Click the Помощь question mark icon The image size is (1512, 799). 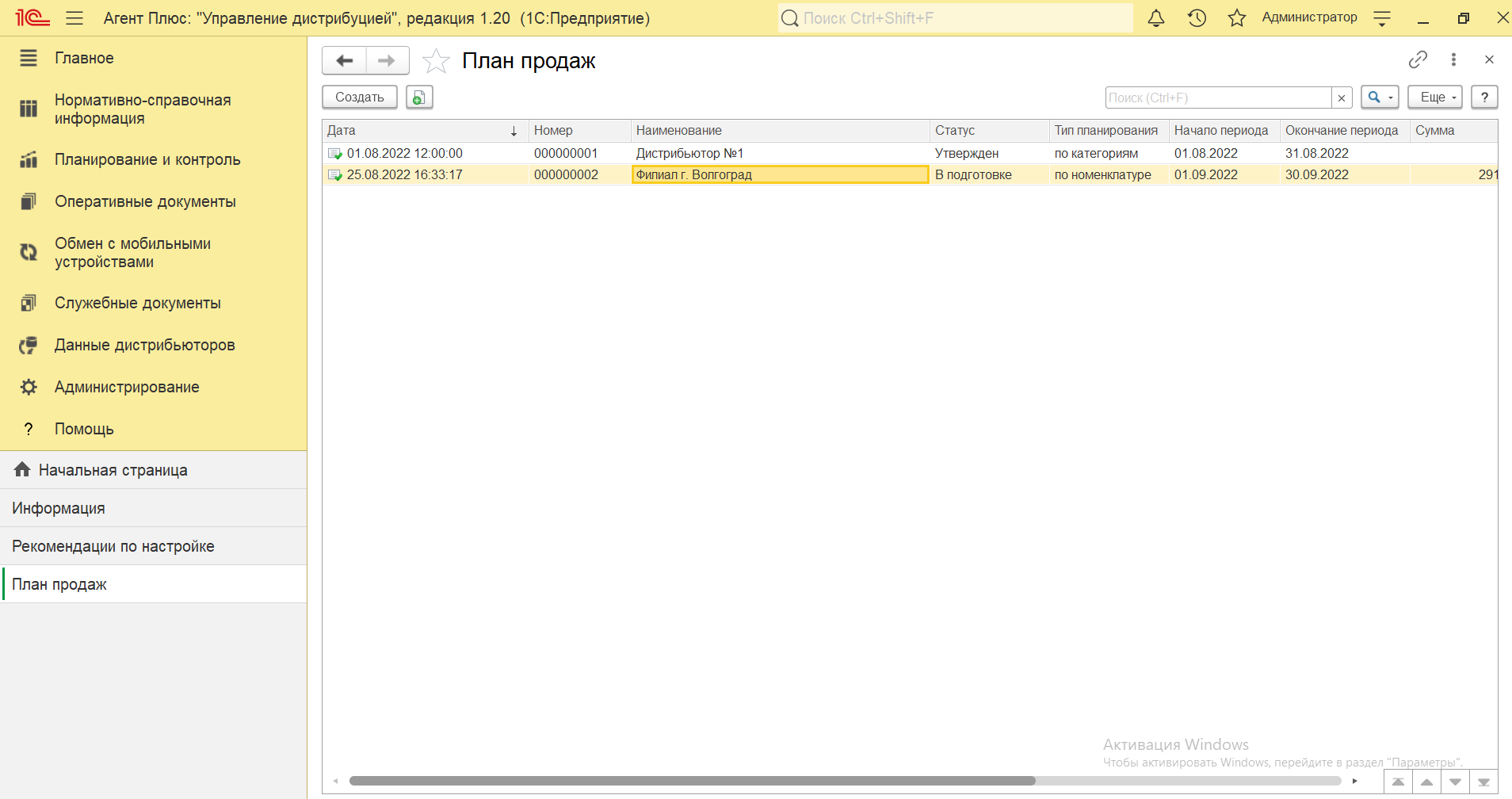[29, 429]
